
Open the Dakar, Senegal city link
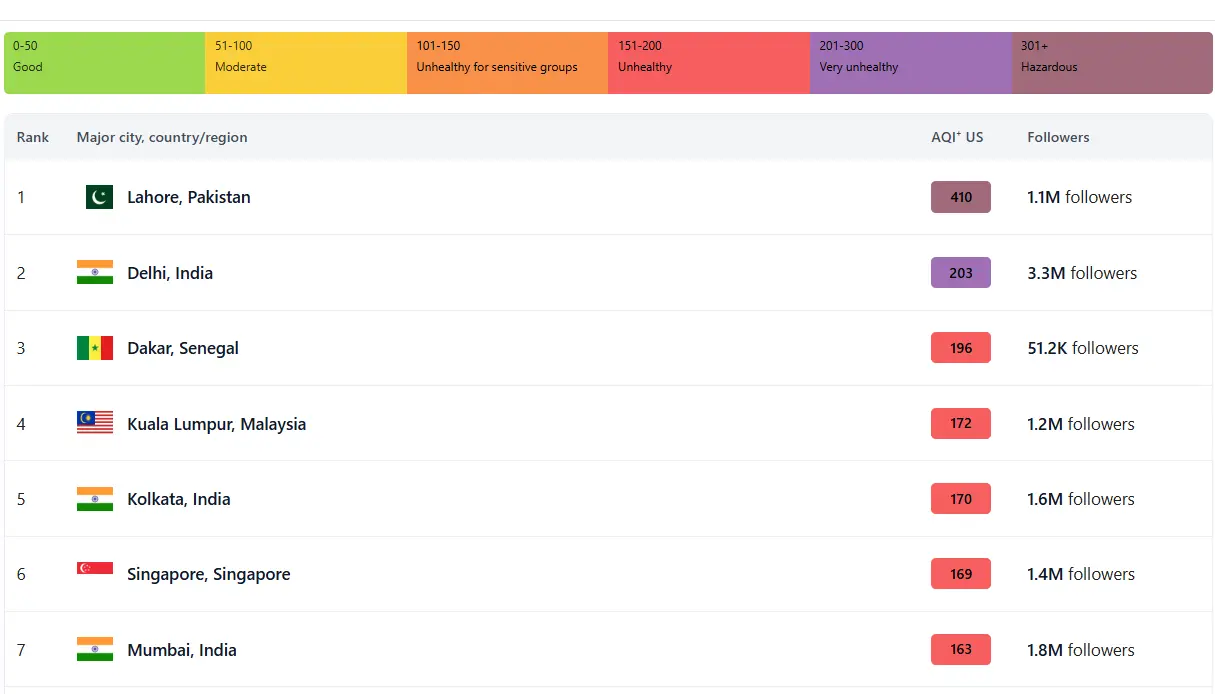183,348
